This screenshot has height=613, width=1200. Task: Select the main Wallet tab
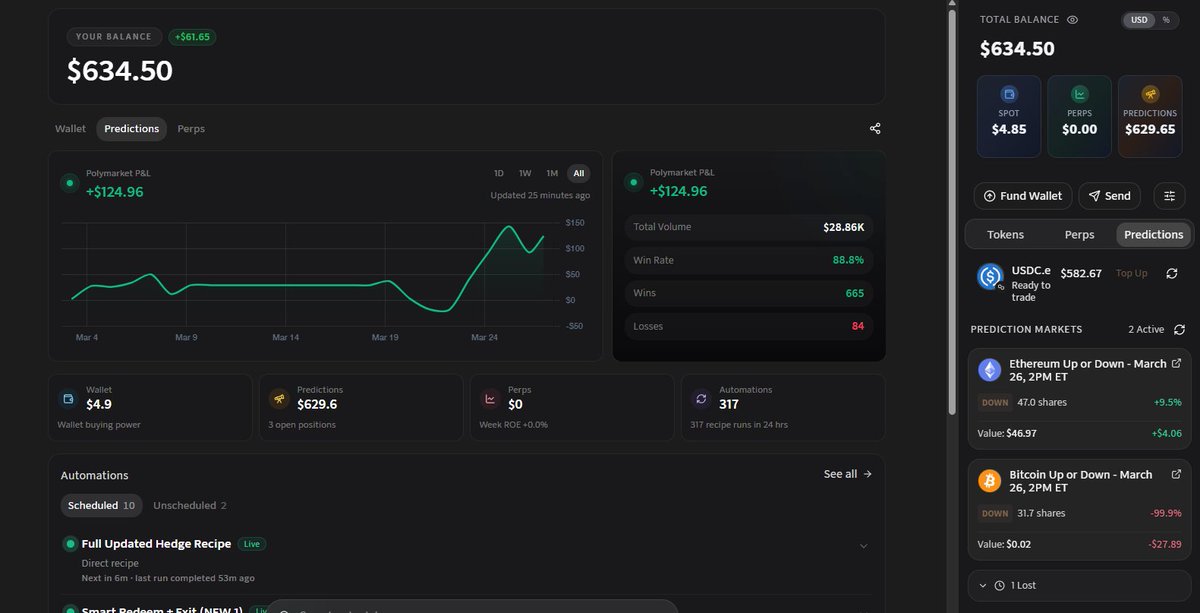coord(70,129)
